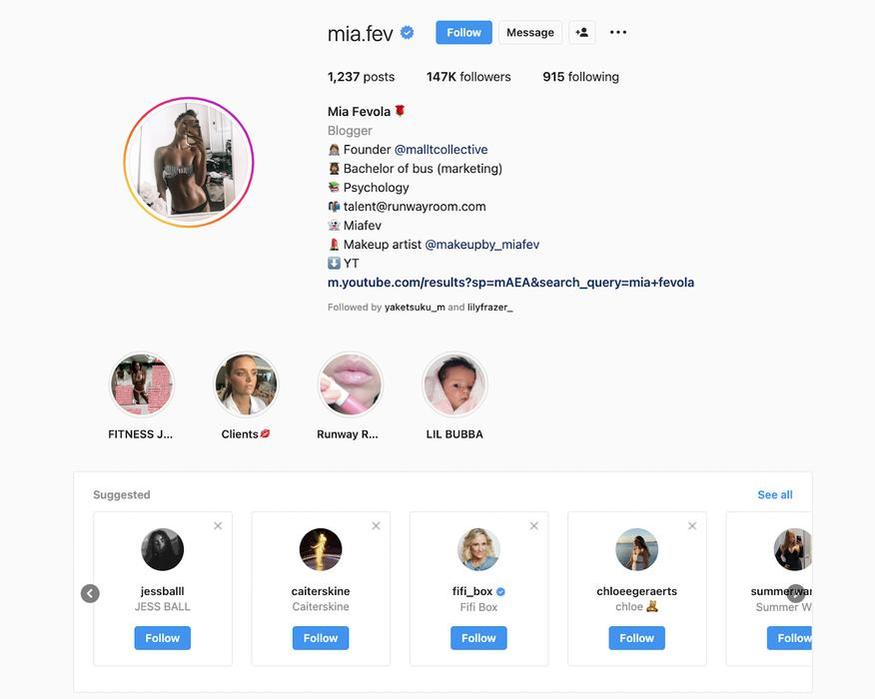Dismiss the jessballl suggestion card
The width and height of the screenshot is (875, 699).
click(218, 526)
